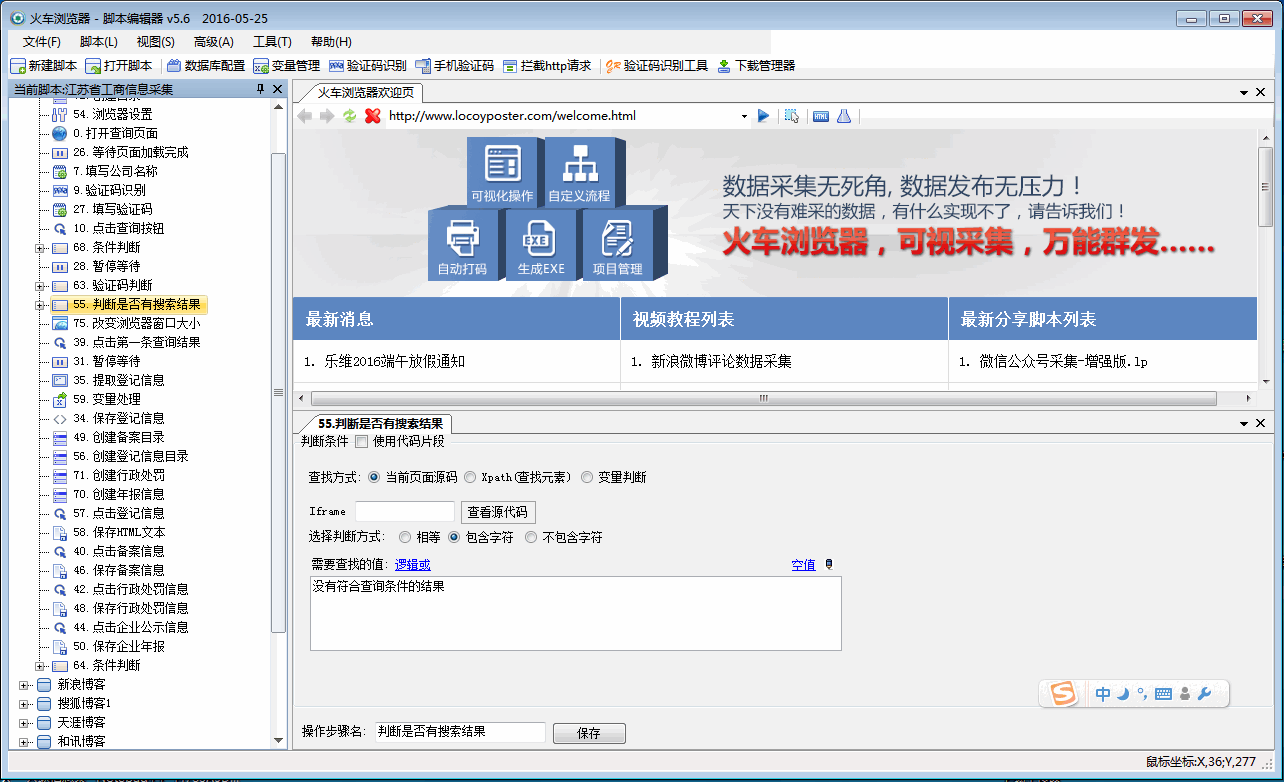Expand the 63. 验证码判断 tree node
The image size is (1284, 782).
[40, 285]
